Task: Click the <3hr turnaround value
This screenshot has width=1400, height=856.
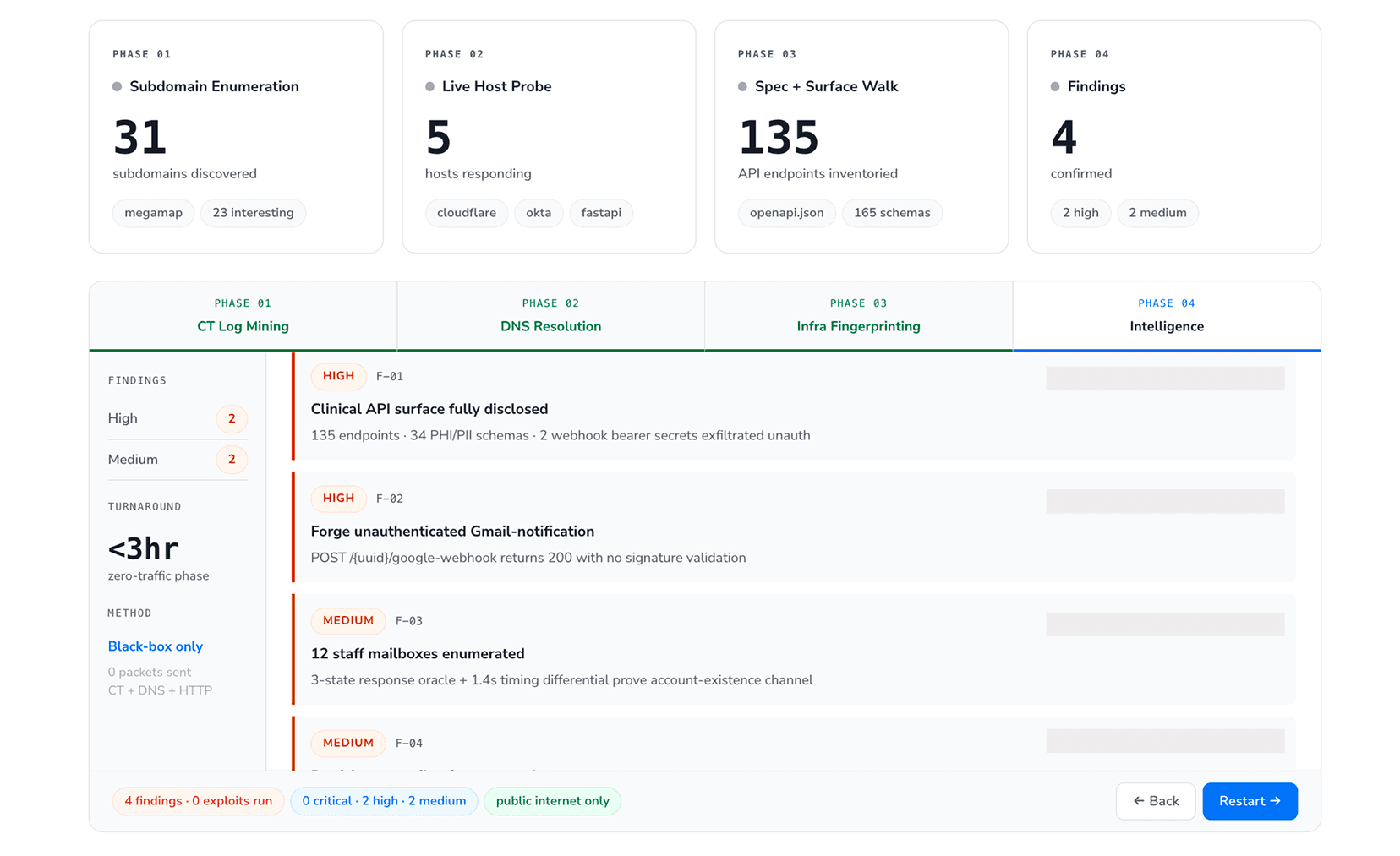Action: (x=143, y=549)
